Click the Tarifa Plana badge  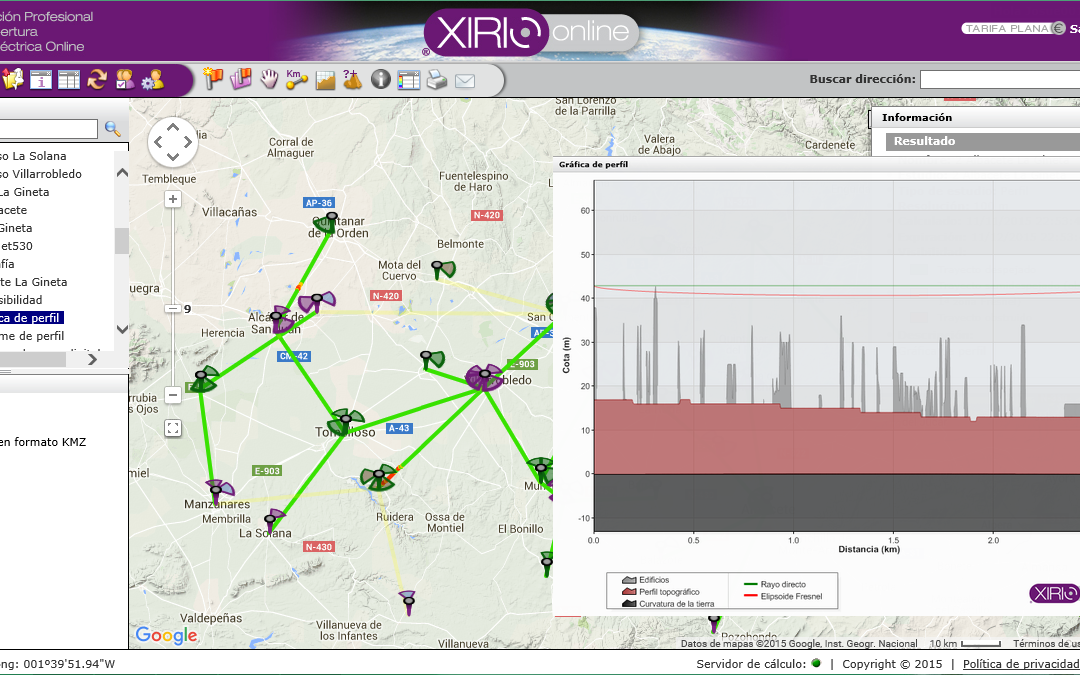point(1014,28)
